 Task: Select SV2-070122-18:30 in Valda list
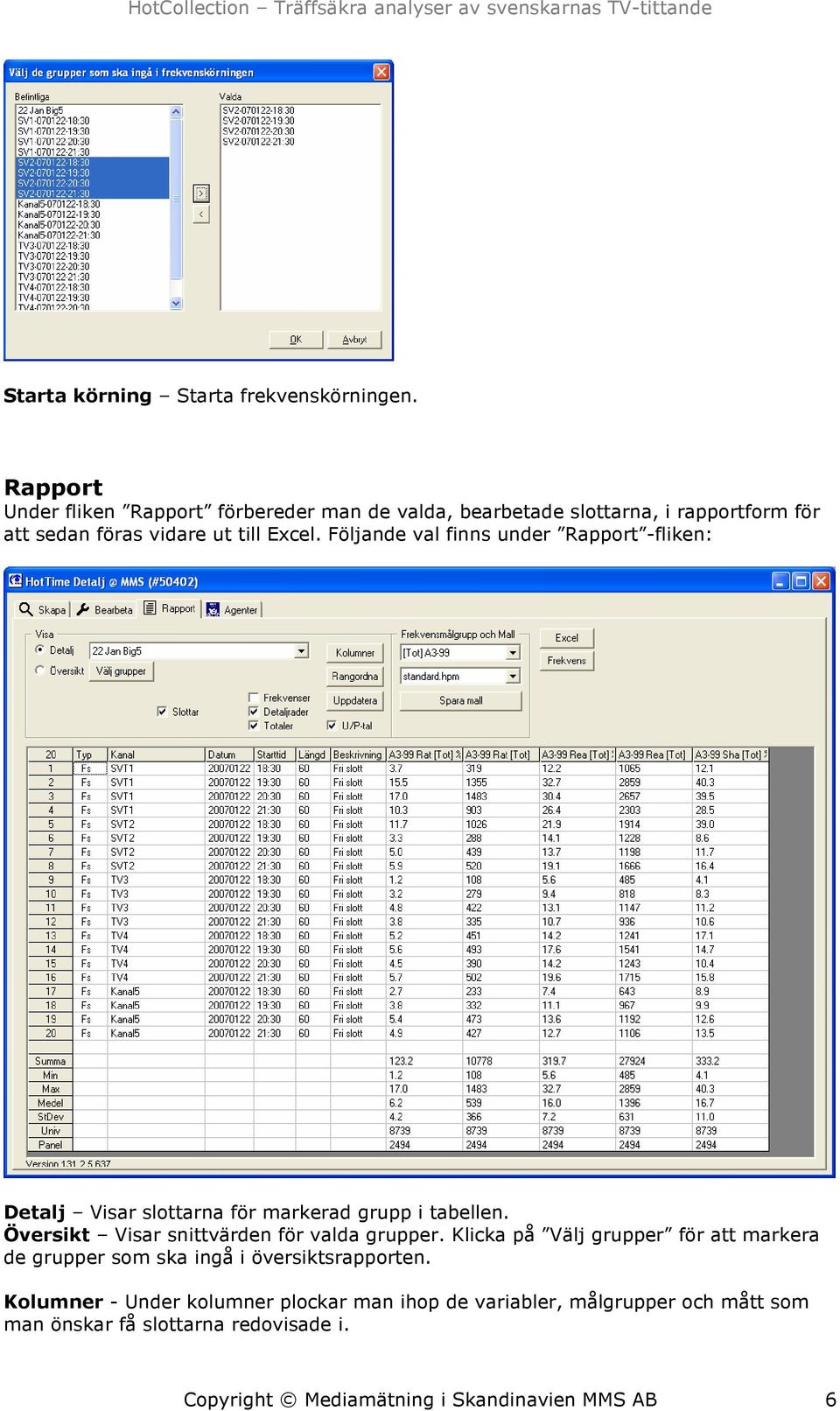(x=300, y=110)
